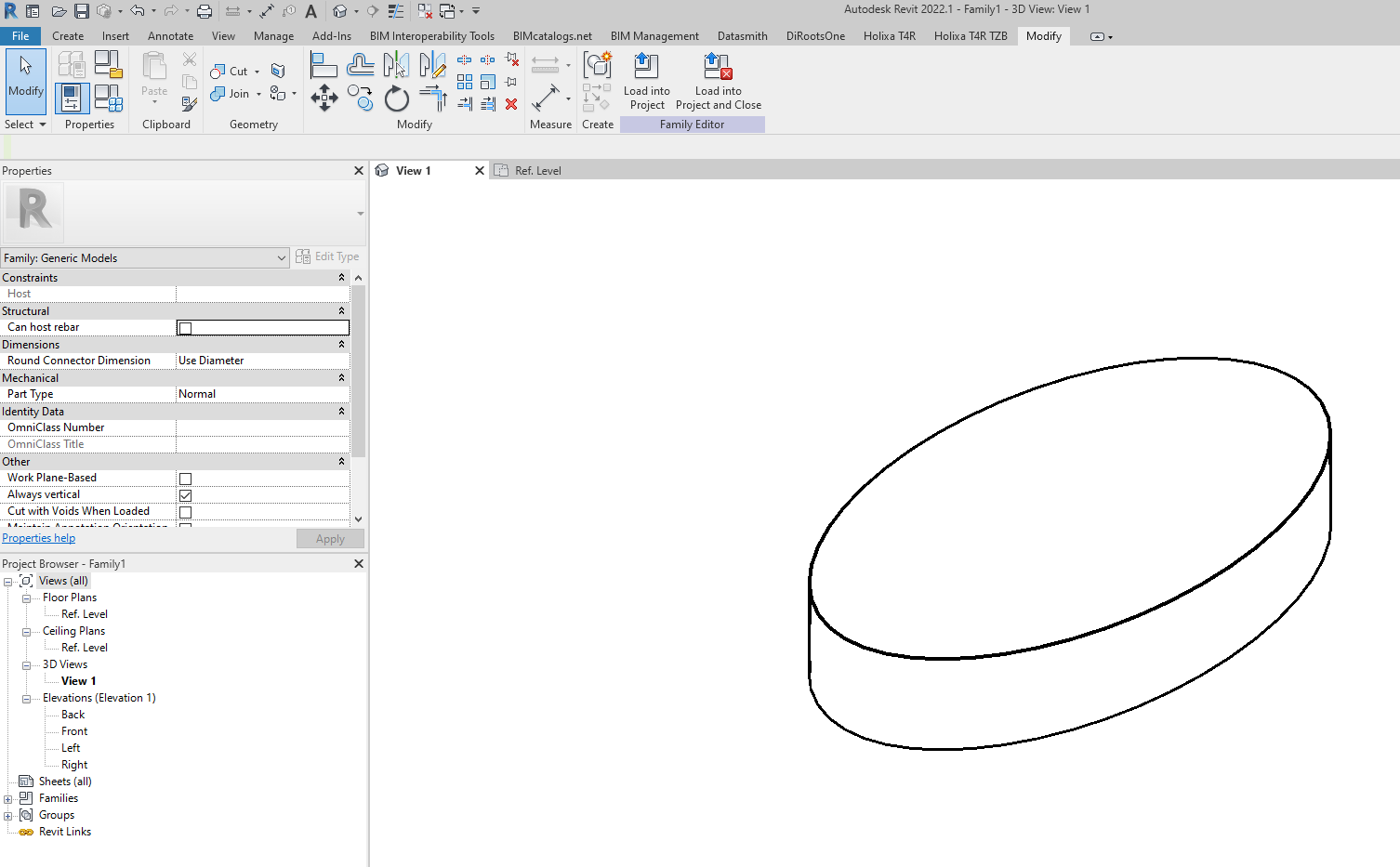Select the Move tool in Modify panel
This screenshot has height=867, width=1400.
(324, 98)
